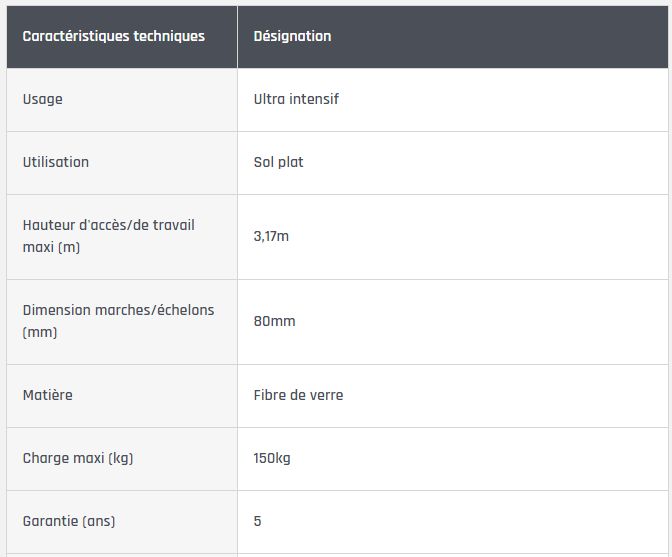The width and height of the screenshot is (672, 557).
Task: Click the "Ultra intensif" value cell
Action: (296, 99)
